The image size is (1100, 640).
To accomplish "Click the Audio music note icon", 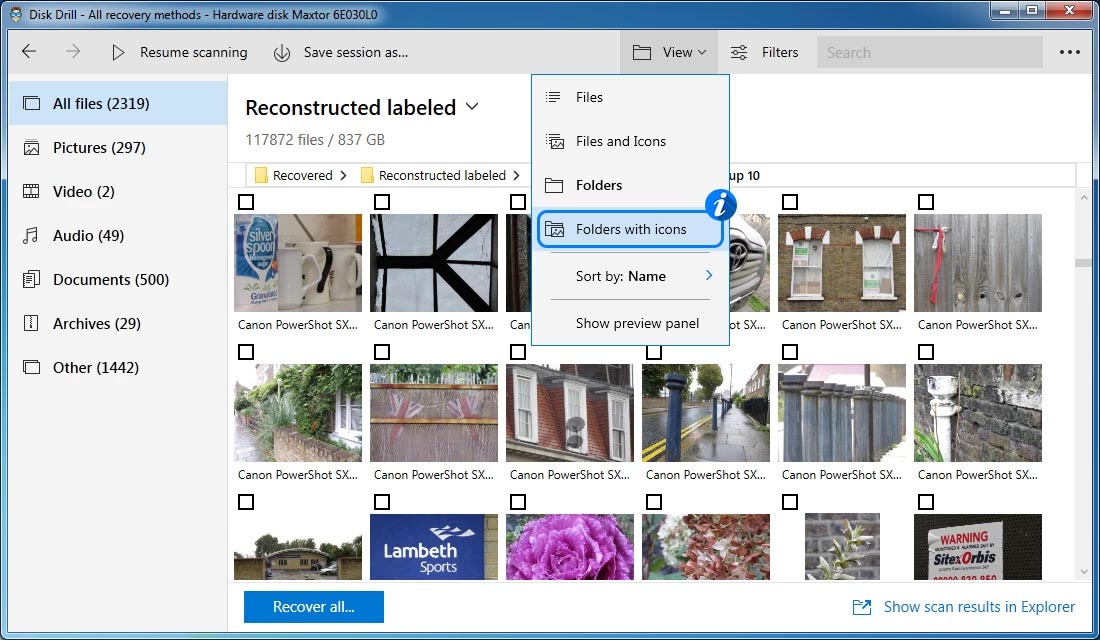I will 30,235.
